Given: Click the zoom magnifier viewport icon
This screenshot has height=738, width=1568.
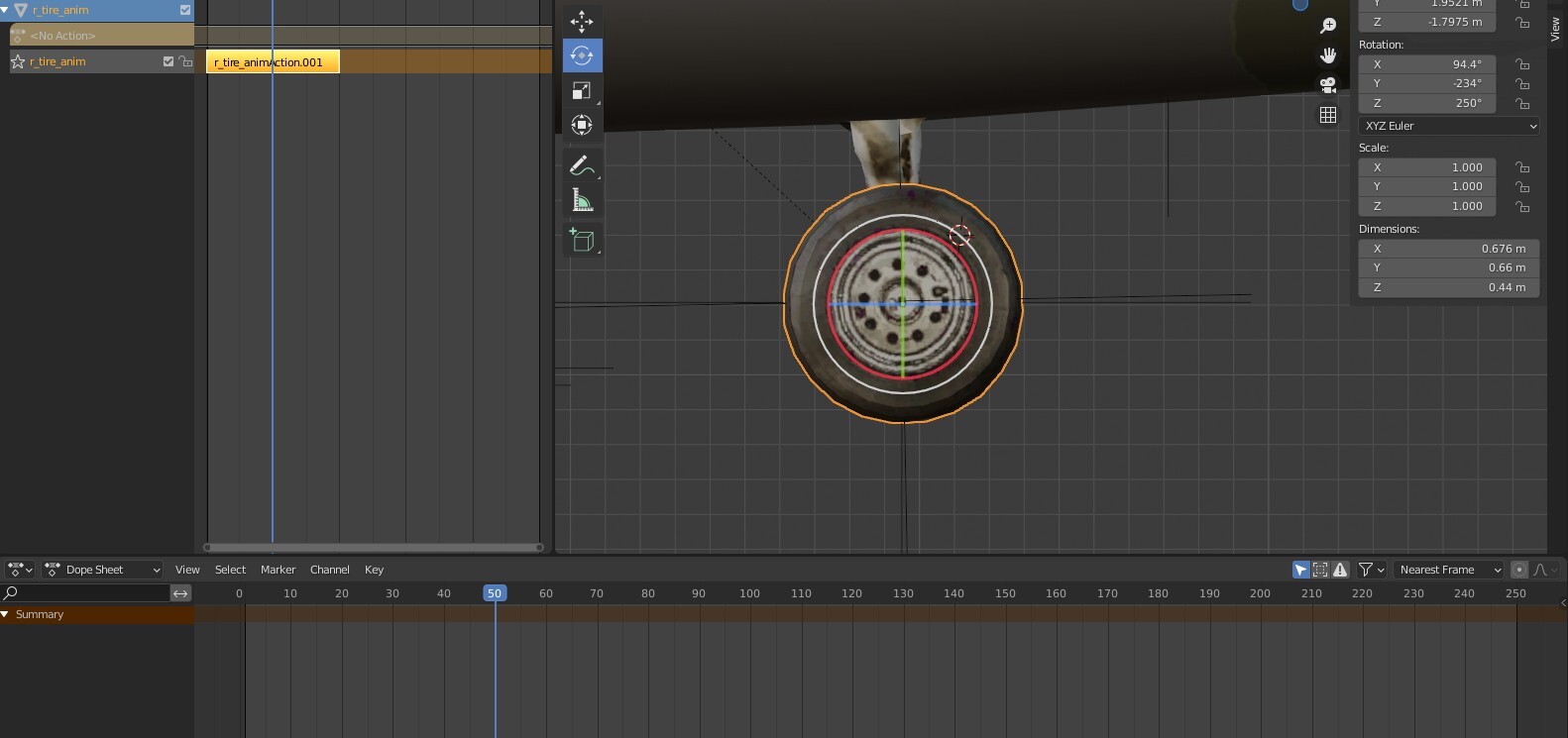Looking at the screenshot, I should click(1328, 26).
